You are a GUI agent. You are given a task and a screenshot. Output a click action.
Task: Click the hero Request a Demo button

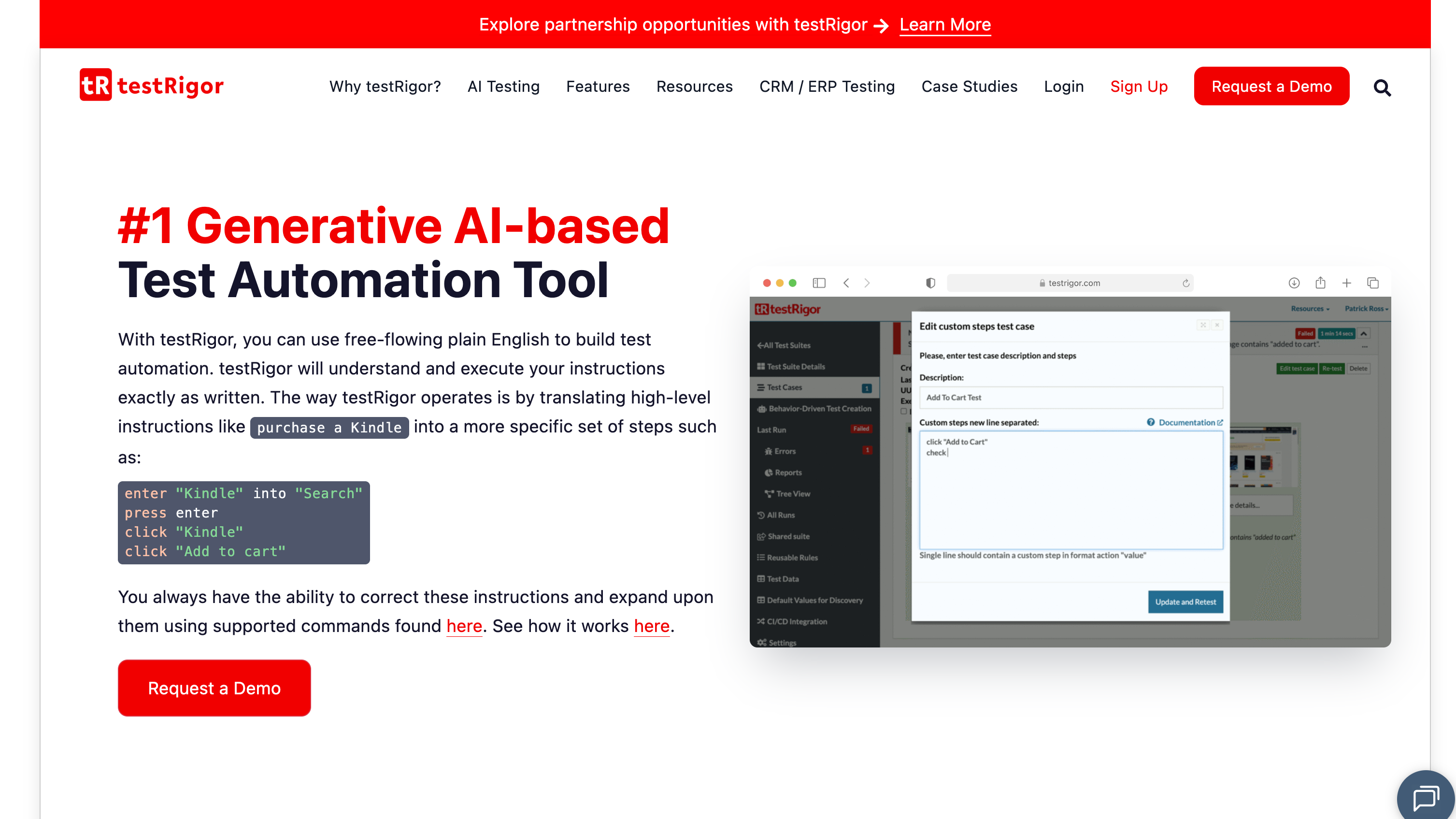214,688
